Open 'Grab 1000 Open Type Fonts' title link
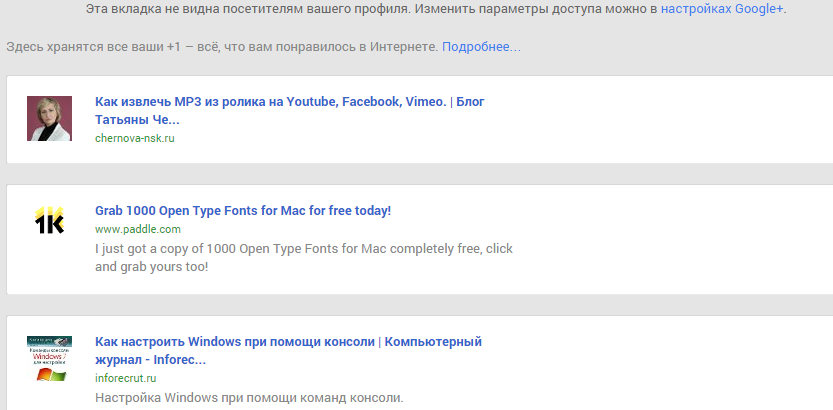The image size is (833, 410). 243,210
